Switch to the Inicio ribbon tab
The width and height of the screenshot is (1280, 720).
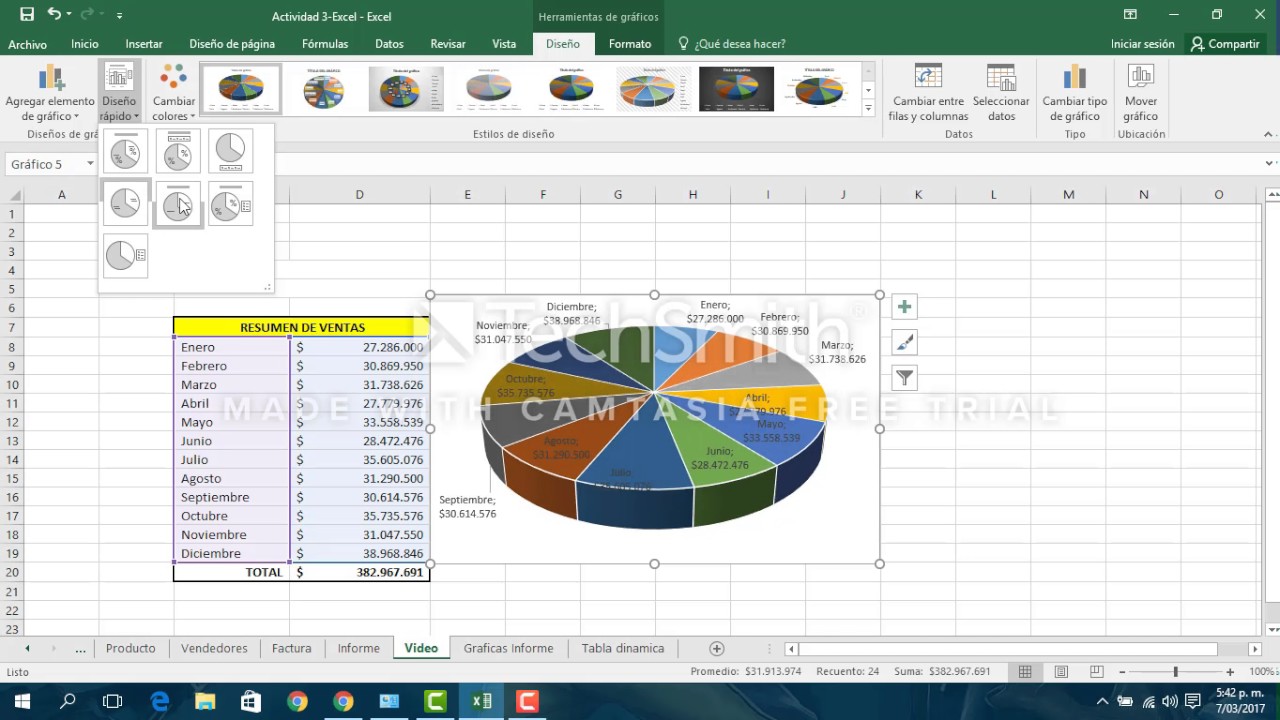click(x=85, y=44)
